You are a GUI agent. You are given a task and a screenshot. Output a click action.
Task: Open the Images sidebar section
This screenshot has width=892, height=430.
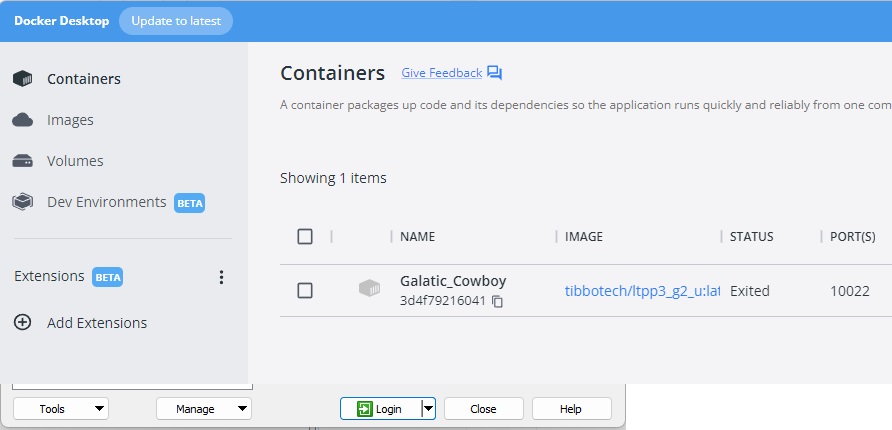(x=70, y=120)
